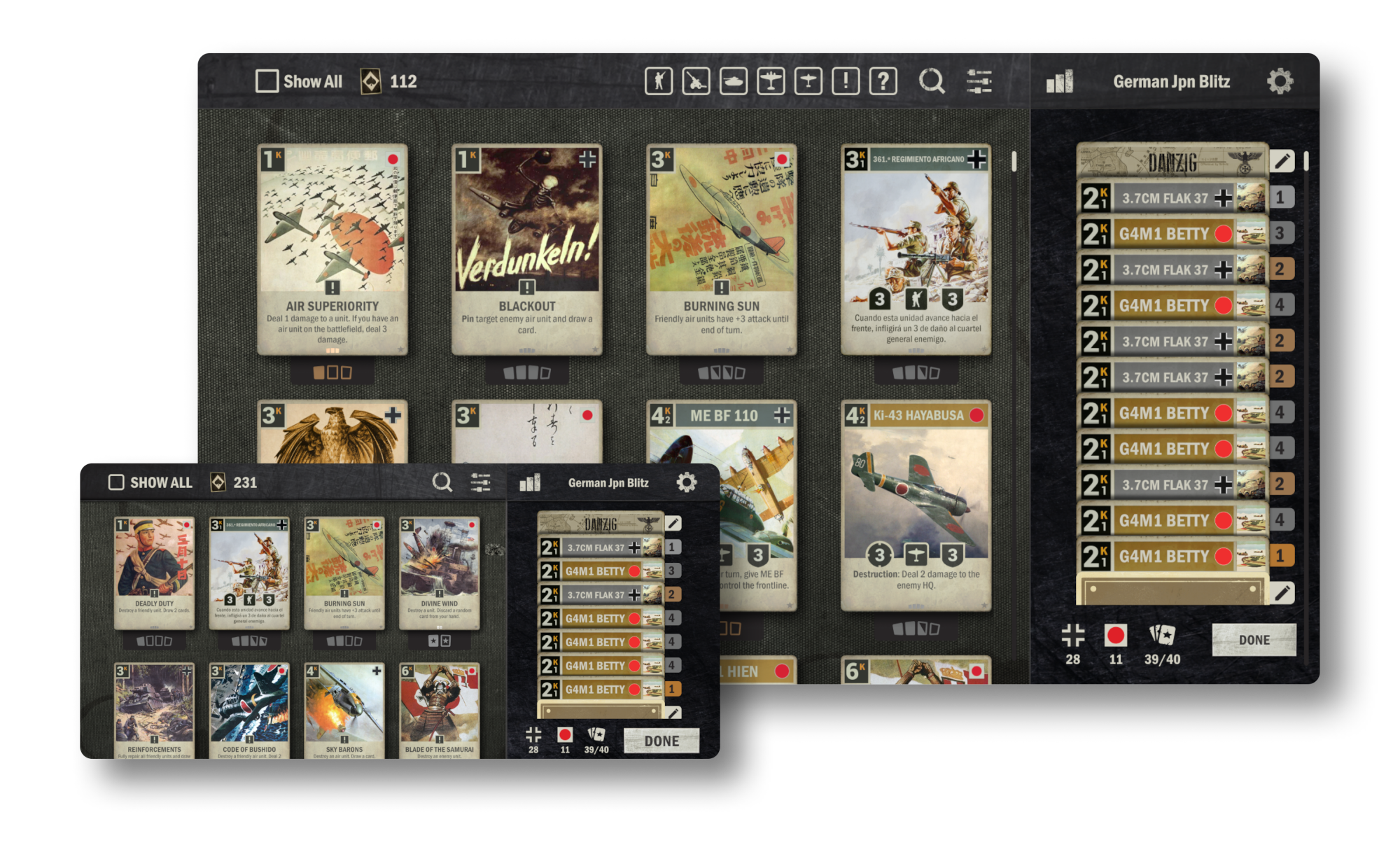The width and height of the screenshot is (1400, 859).
Task: Filter by order cards exclamation icon
Action: click(x=846, y=81)
